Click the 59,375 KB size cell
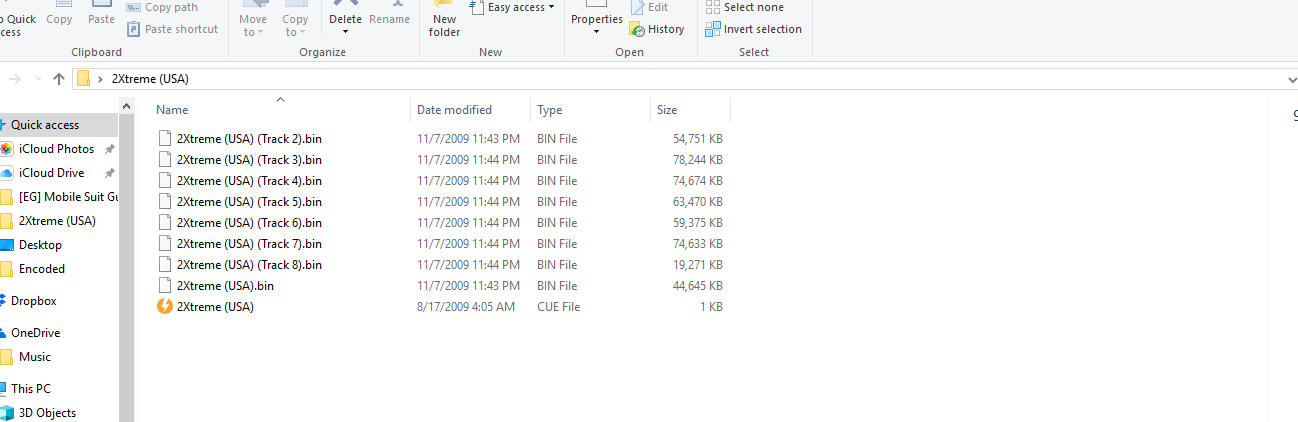The image size is (1298, 422). point(698,223)
